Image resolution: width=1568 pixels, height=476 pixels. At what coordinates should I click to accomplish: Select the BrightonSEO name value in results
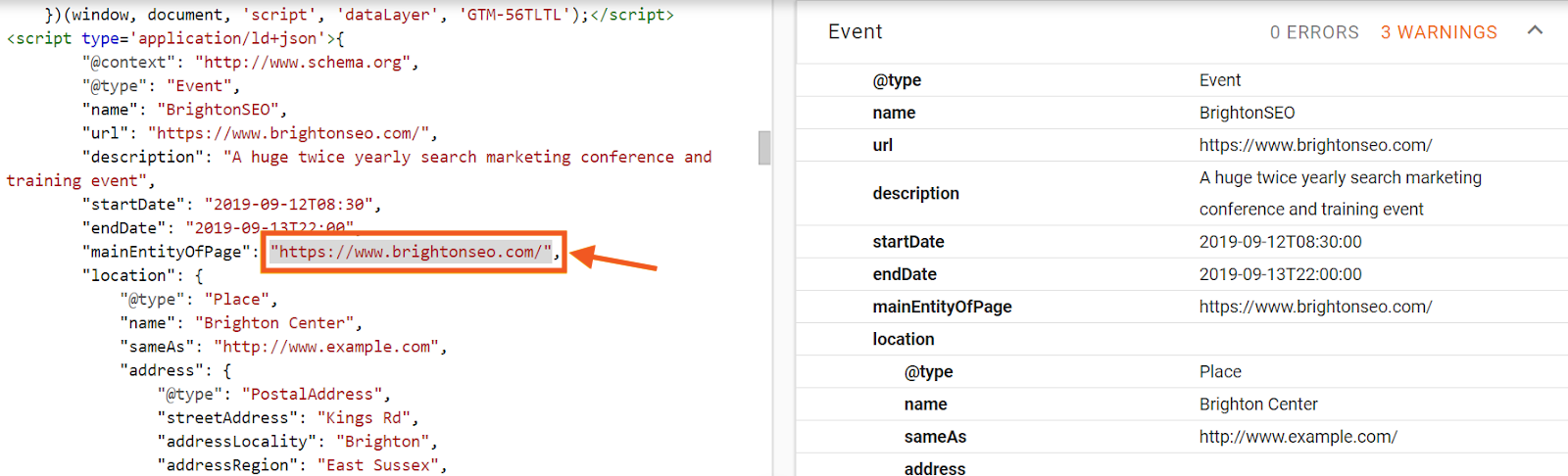1247,113
